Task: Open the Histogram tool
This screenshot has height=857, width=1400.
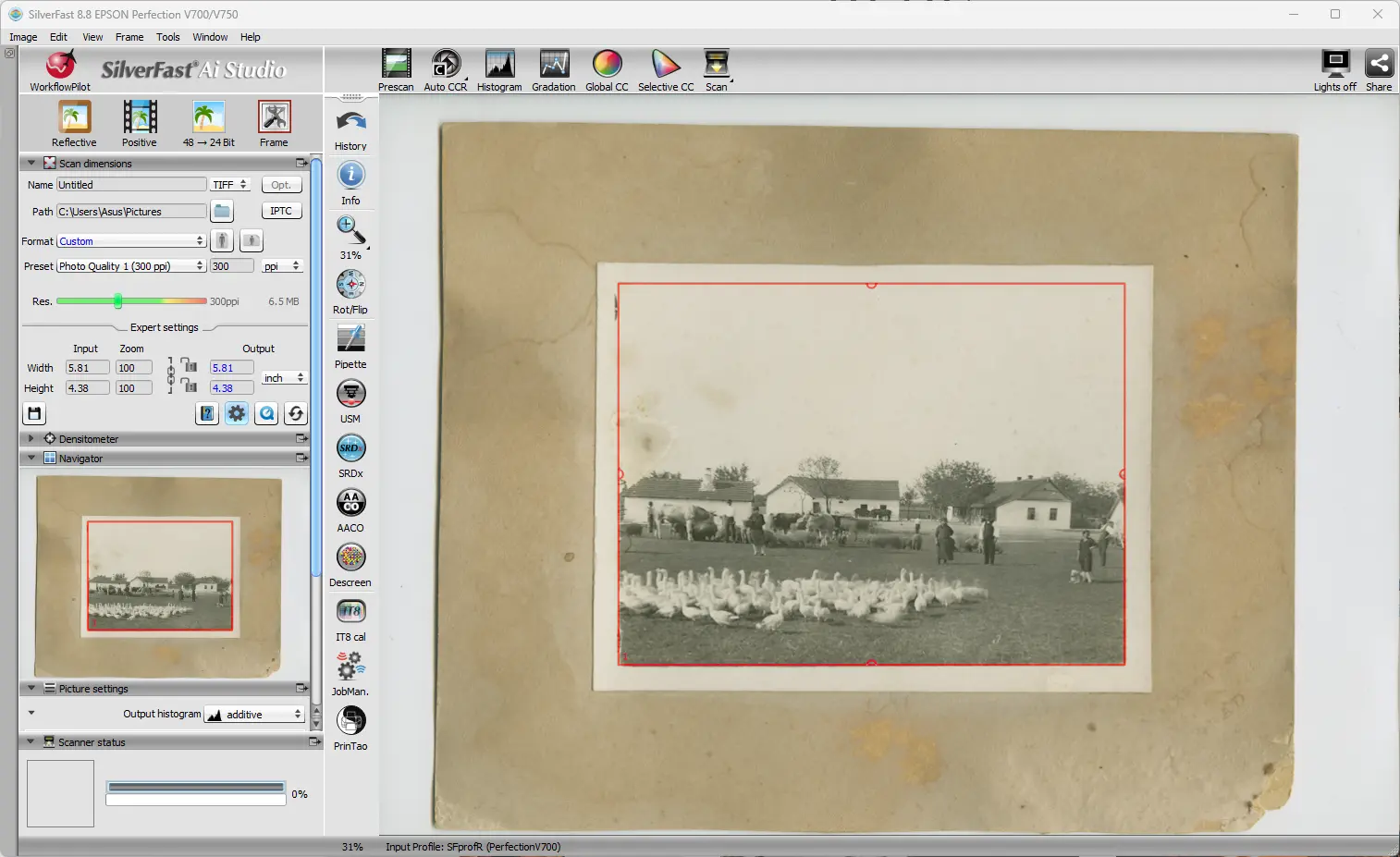Action: tap(499, 64)
